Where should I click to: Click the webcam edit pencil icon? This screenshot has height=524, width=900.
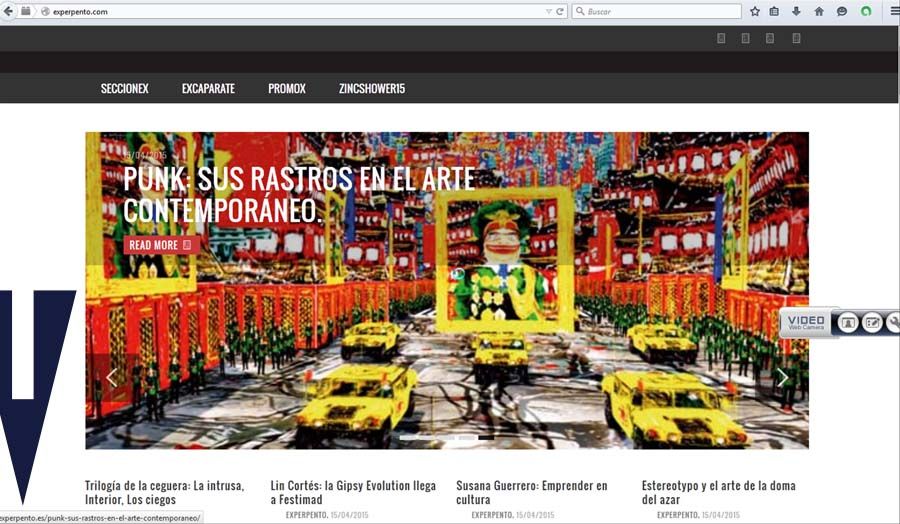[x=872, y=323]
